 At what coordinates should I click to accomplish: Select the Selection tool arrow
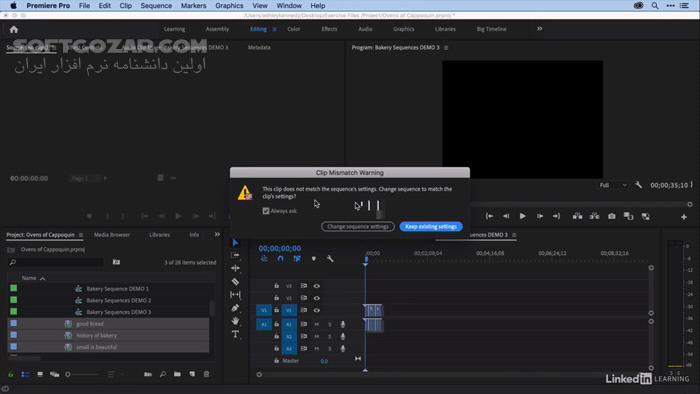tap(235, 243)
